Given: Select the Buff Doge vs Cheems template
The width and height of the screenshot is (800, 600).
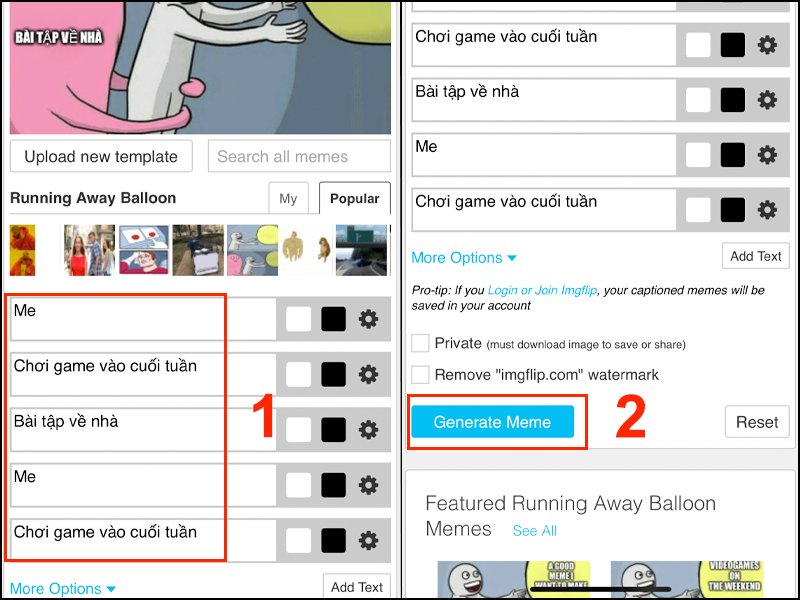Looking at the screenshot, I should 306,250.
